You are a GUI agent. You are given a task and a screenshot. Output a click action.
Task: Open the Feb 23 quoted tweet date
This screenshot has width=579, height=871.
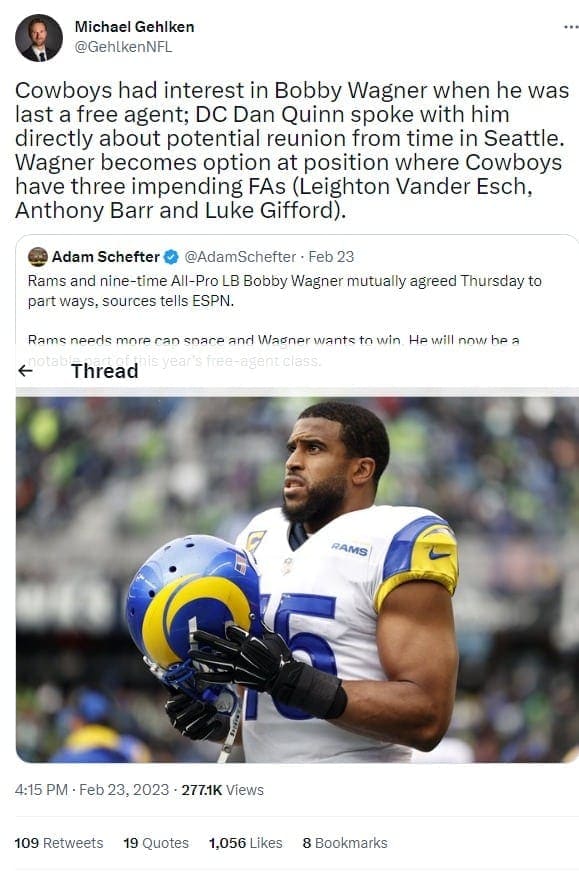331,257
